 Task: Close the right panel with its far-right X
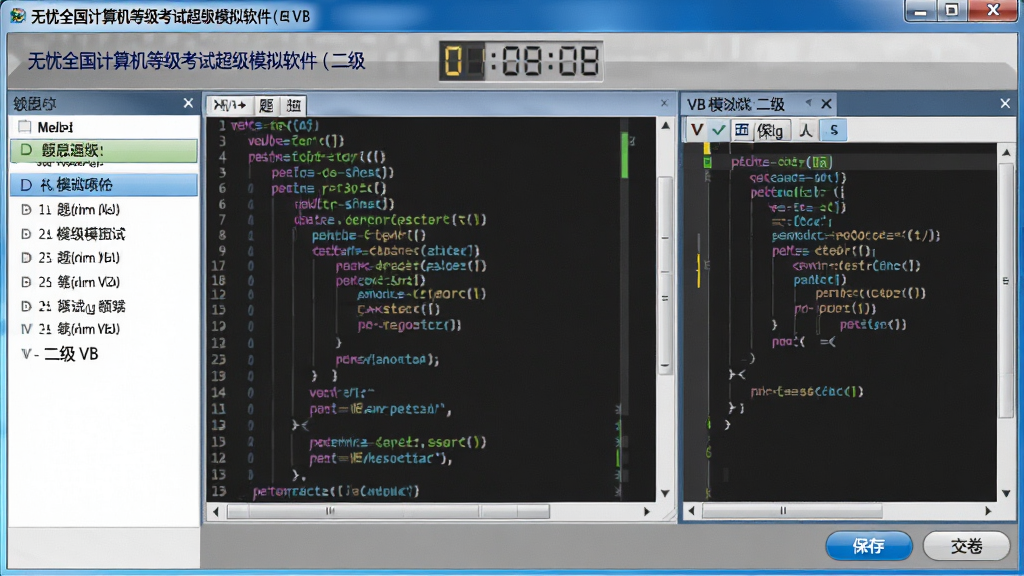click(1005, 103)
